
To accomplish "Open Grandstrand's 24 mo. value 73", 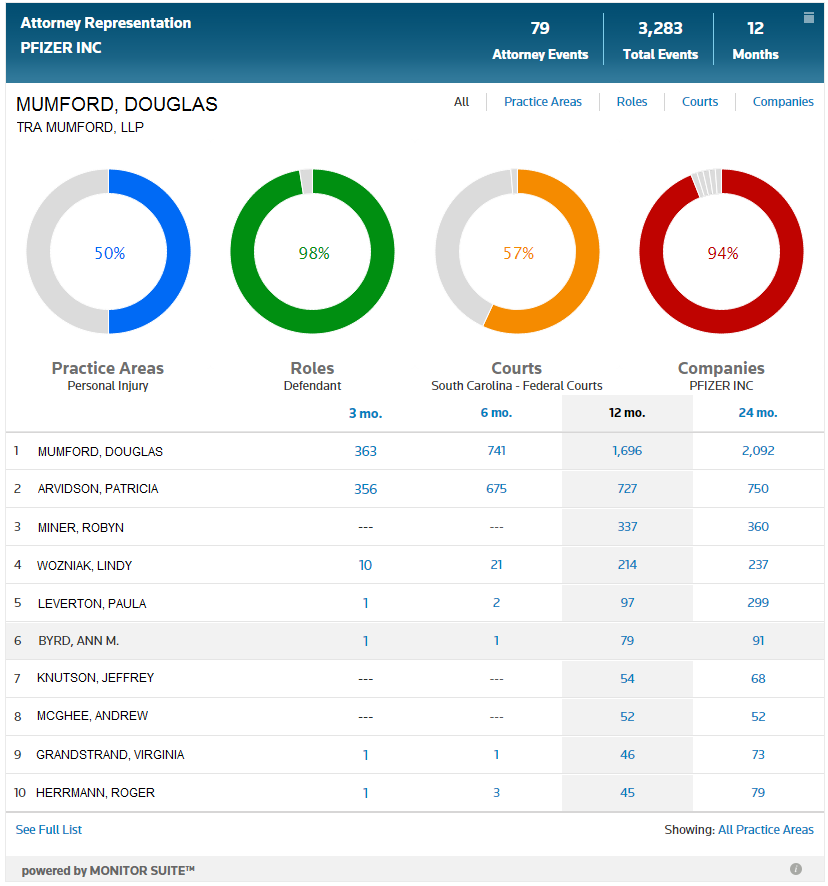I will coord(758,754).
